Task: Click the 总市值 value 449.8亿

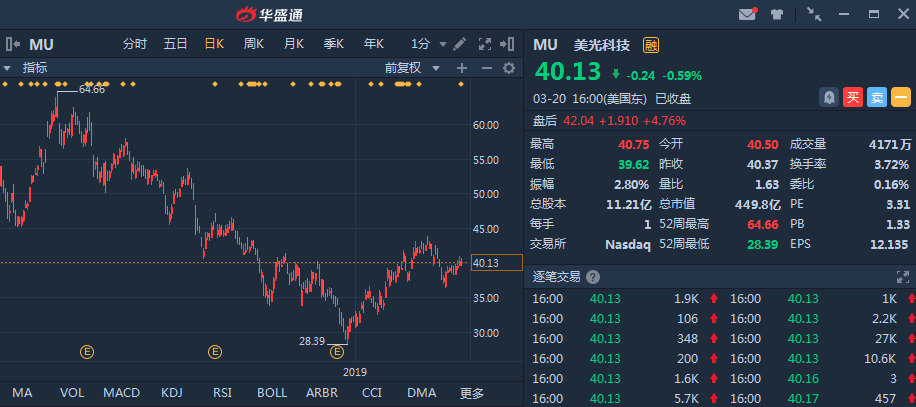Action: (757, 204)
